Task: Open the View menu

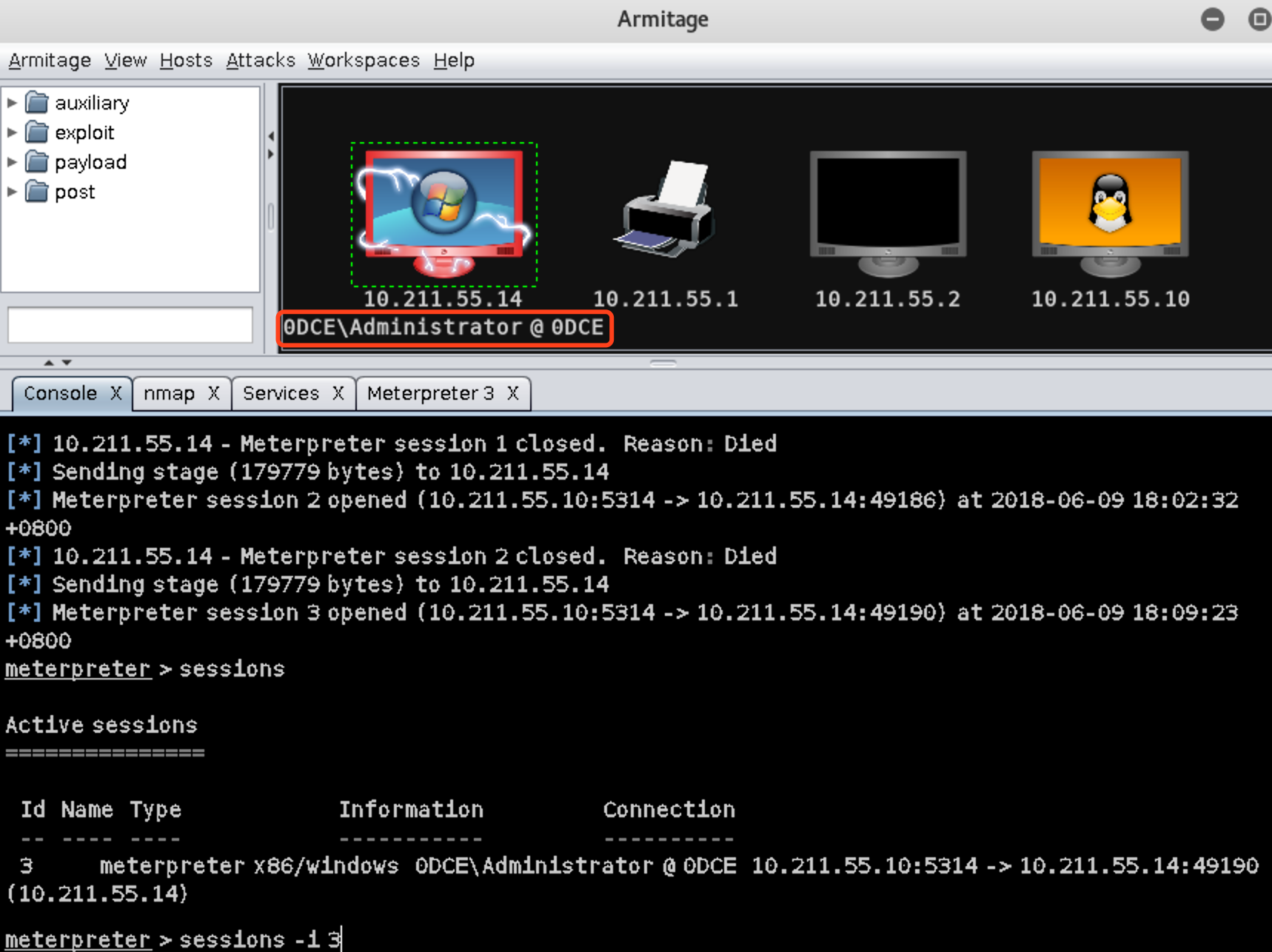Action: 125,60
